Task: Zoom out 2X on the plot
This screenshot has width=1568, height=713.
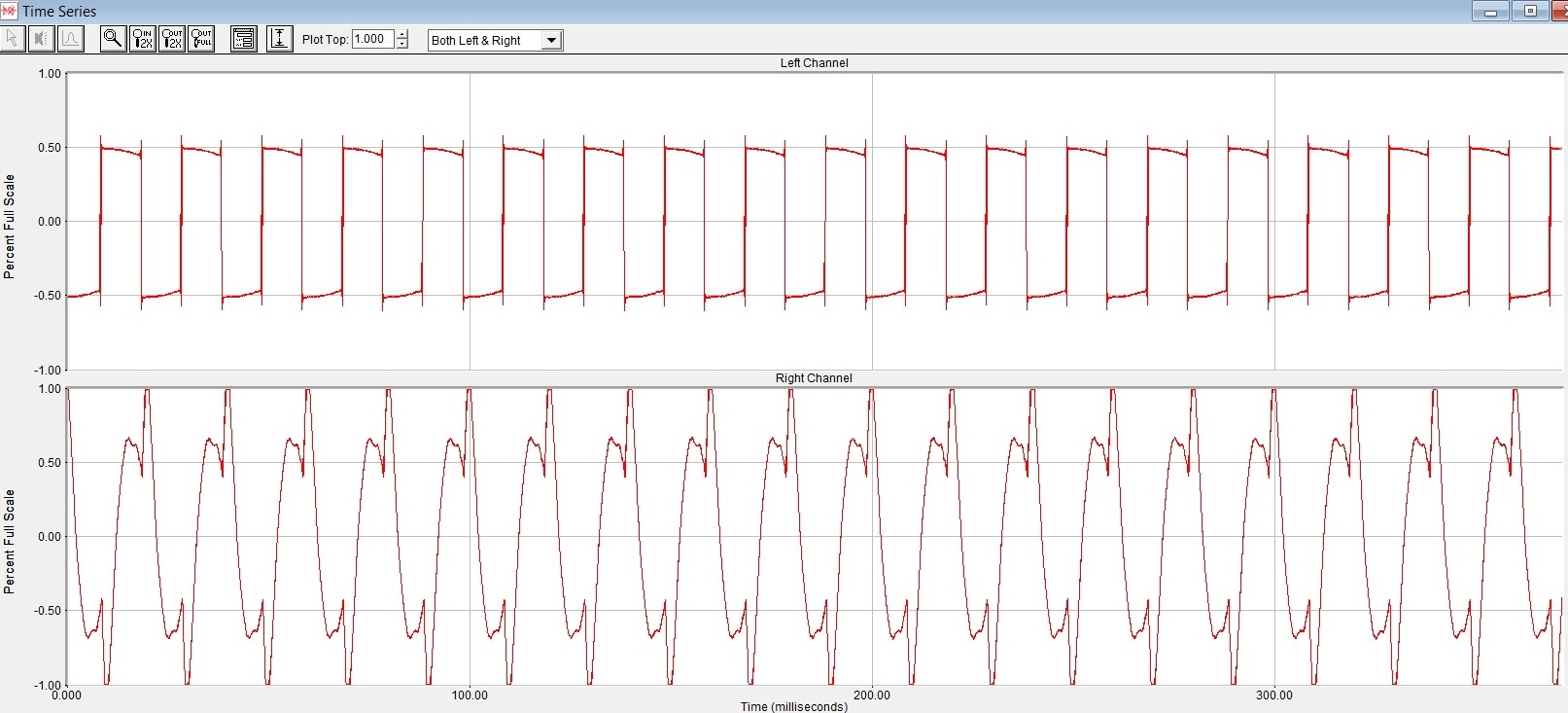Action: pyautogui.click(x=171, y=39)
